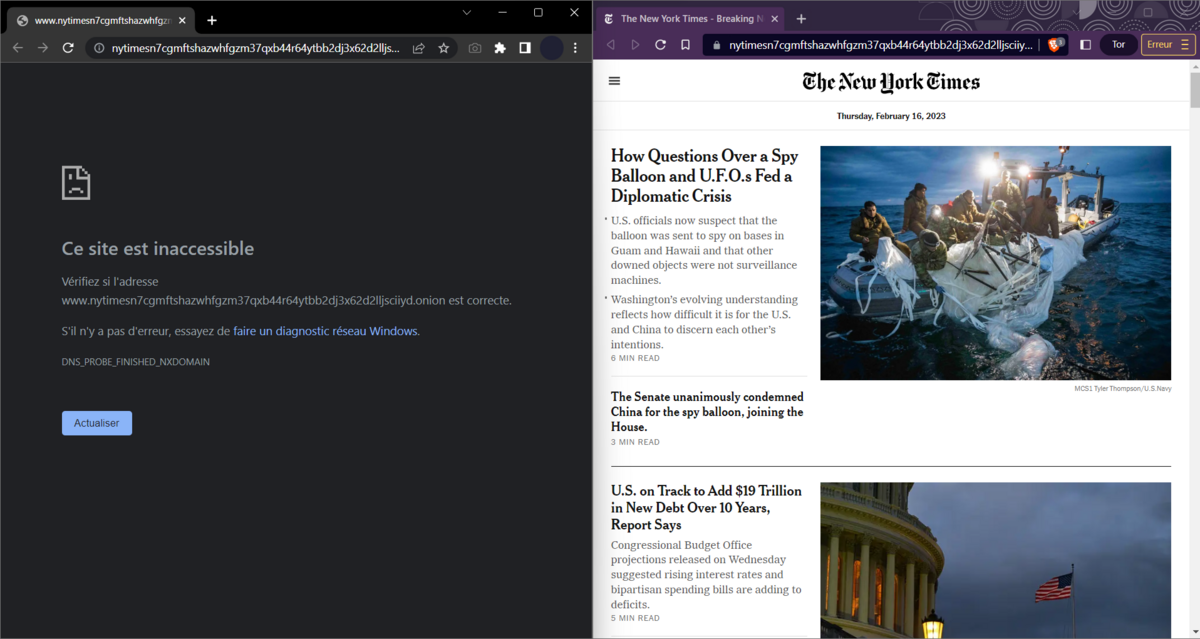Image resolution: width=1200 pixels, height=639 pixels.
Task: Reload the page in the Chrome window
Action: coord(68,47)
